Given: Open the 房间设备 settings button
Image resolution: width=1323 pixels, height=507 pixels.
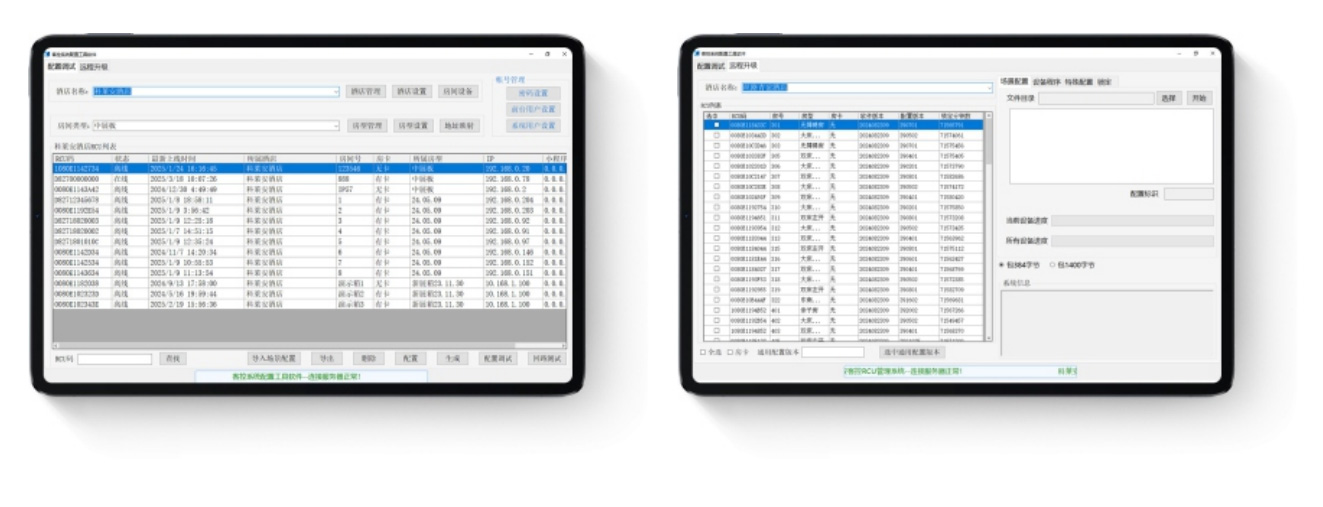Looking at the screenshot, I should pyautogui.click(x=459, y=91).
